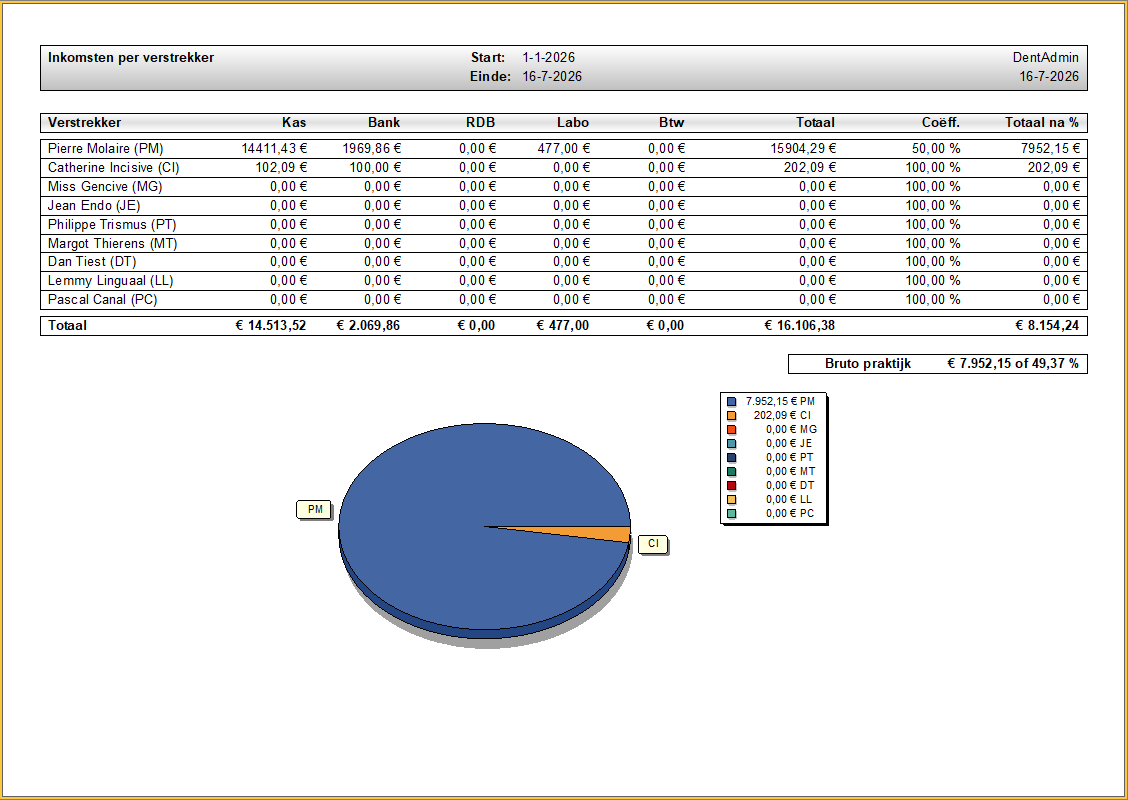Screen dimensions: 1128x800
Task: Click the PC legend color swatch
Action: 732,514
